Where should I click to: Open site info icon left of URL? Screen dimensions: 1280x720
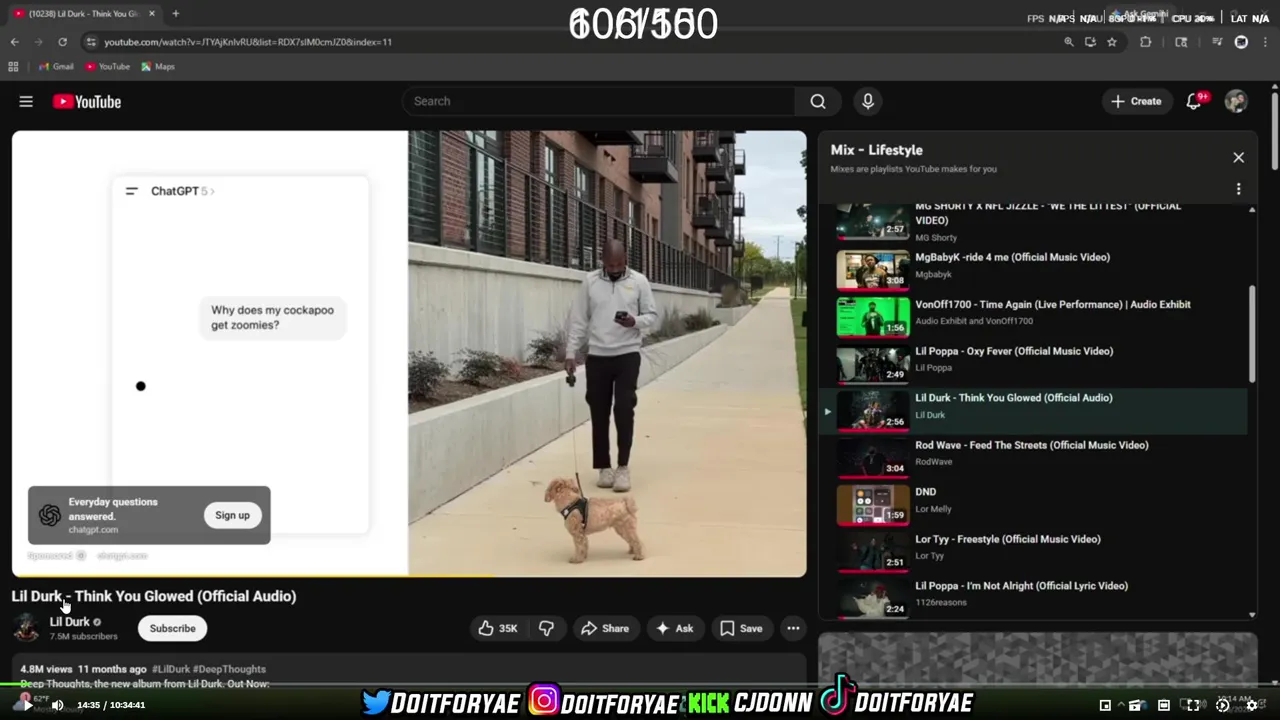(x=91, y=42)
